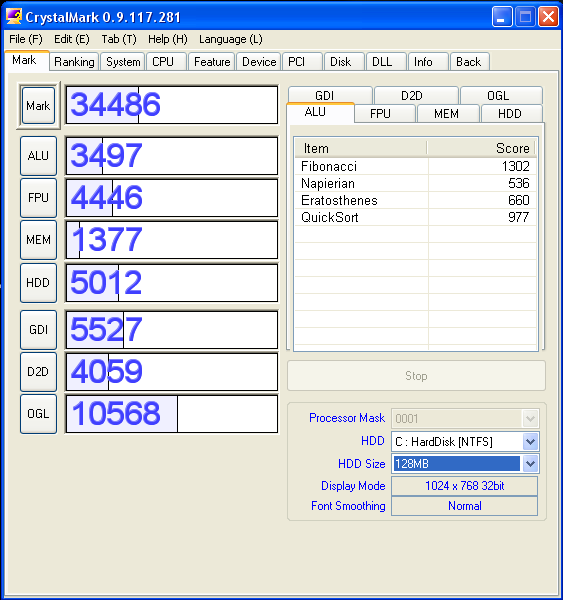
Task: Open the Tab (T) menu
Action: 119,39
